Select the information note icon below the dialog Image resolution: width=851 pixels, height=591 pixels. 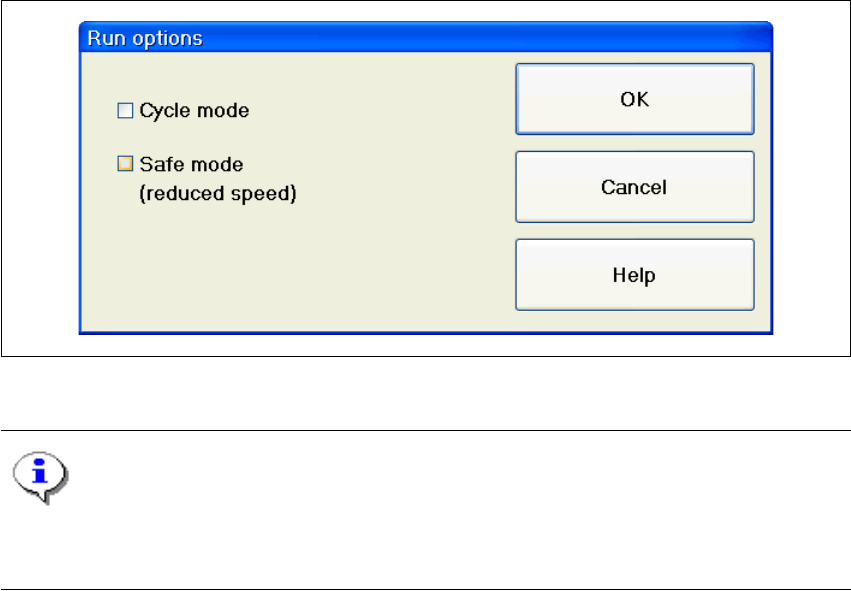point(40,473)
